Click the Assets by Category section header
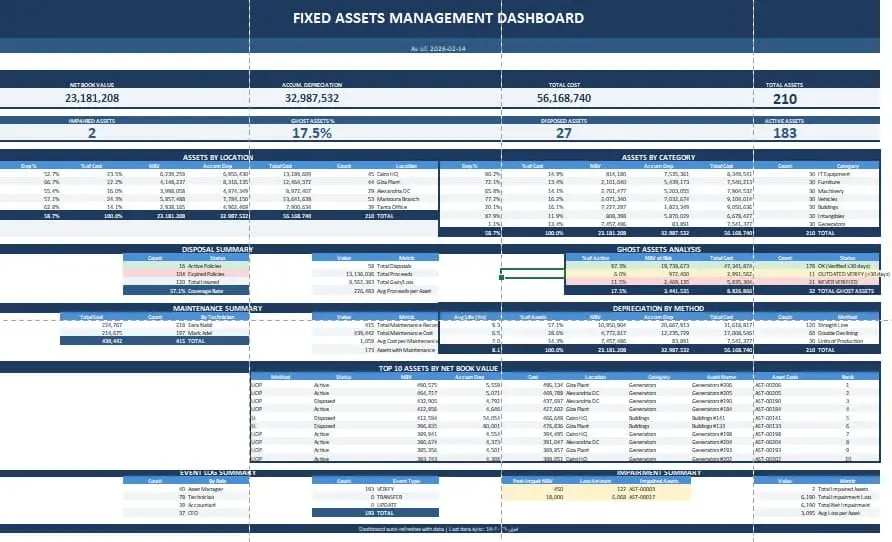This screenshot has width=892, height=542. click(x=658, y=157)
